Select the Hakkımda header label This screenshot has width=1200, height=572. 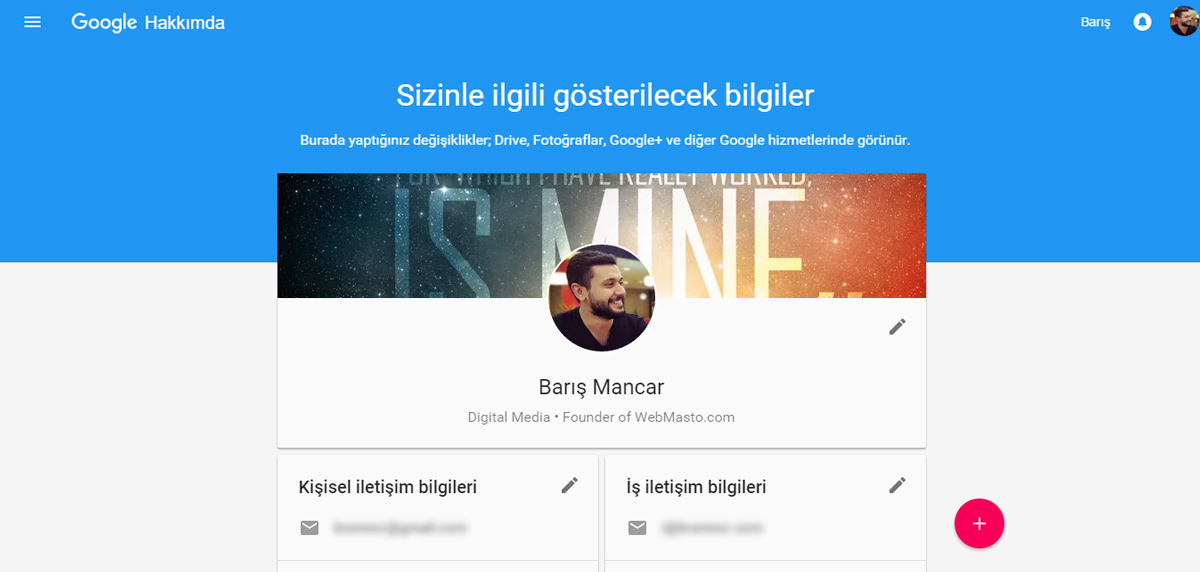185,23
